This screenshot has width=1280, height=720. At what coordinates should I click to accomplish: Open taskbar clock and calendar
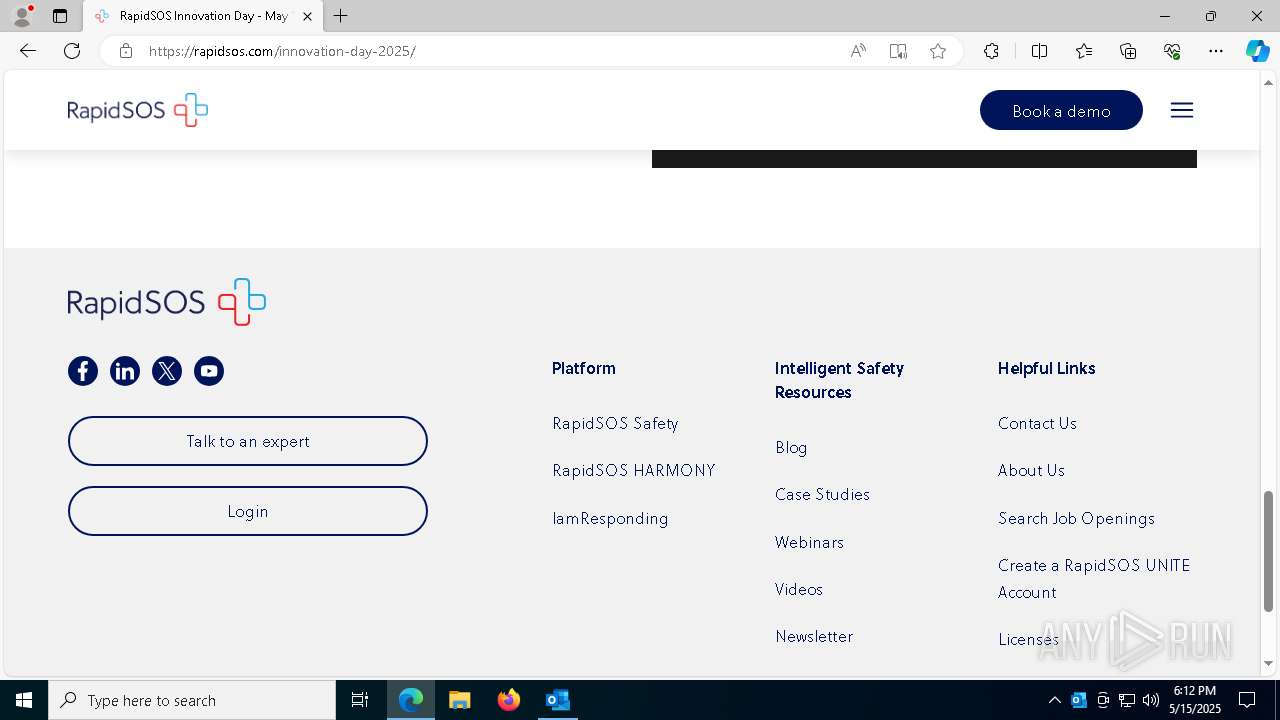coord(1195,700)
